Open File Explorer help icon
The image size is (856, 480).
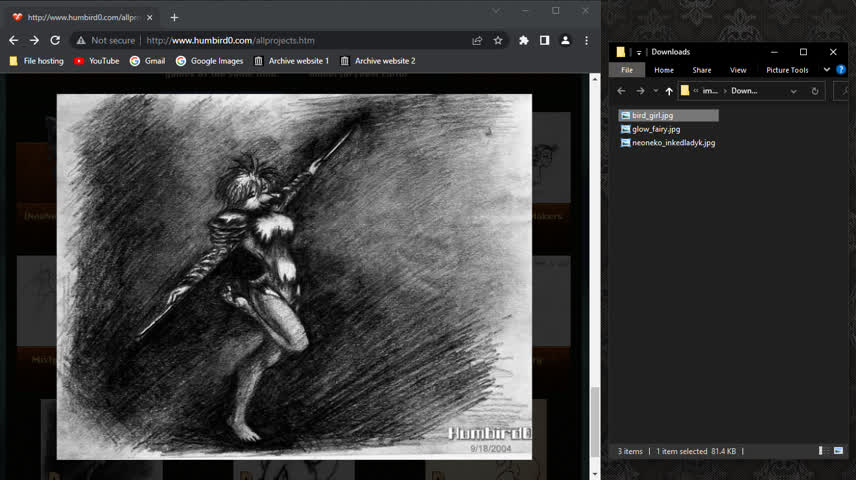[841, 70]
